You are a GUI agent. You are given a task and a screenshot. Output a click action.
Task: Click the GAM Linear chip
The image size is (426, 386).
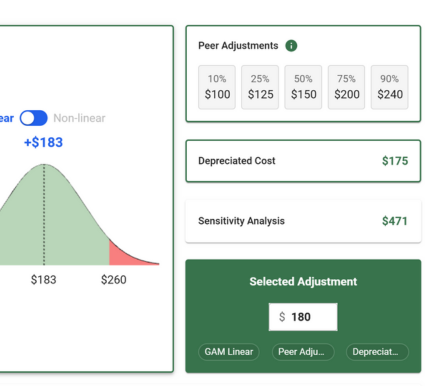[229, 352]
